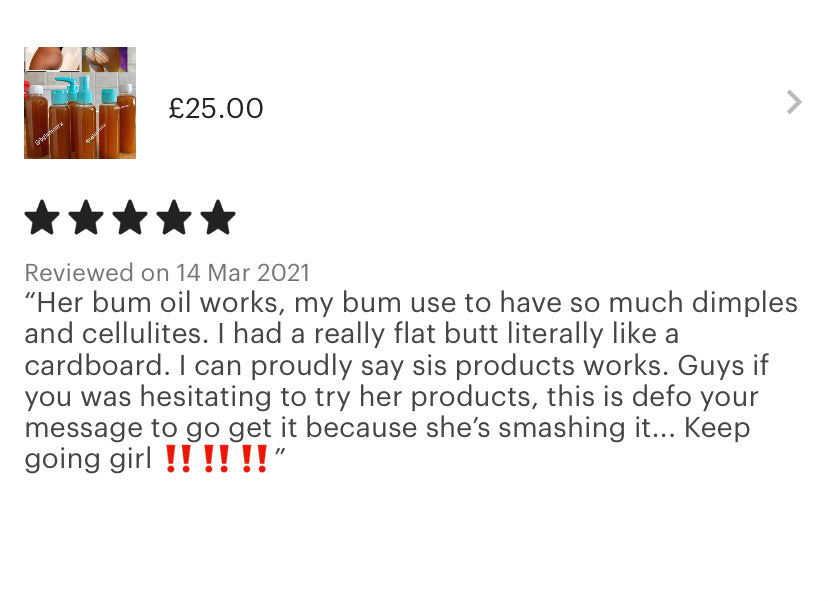Click the third rating star
This screenshot has height=601, width=828.
tap(130, 217)
